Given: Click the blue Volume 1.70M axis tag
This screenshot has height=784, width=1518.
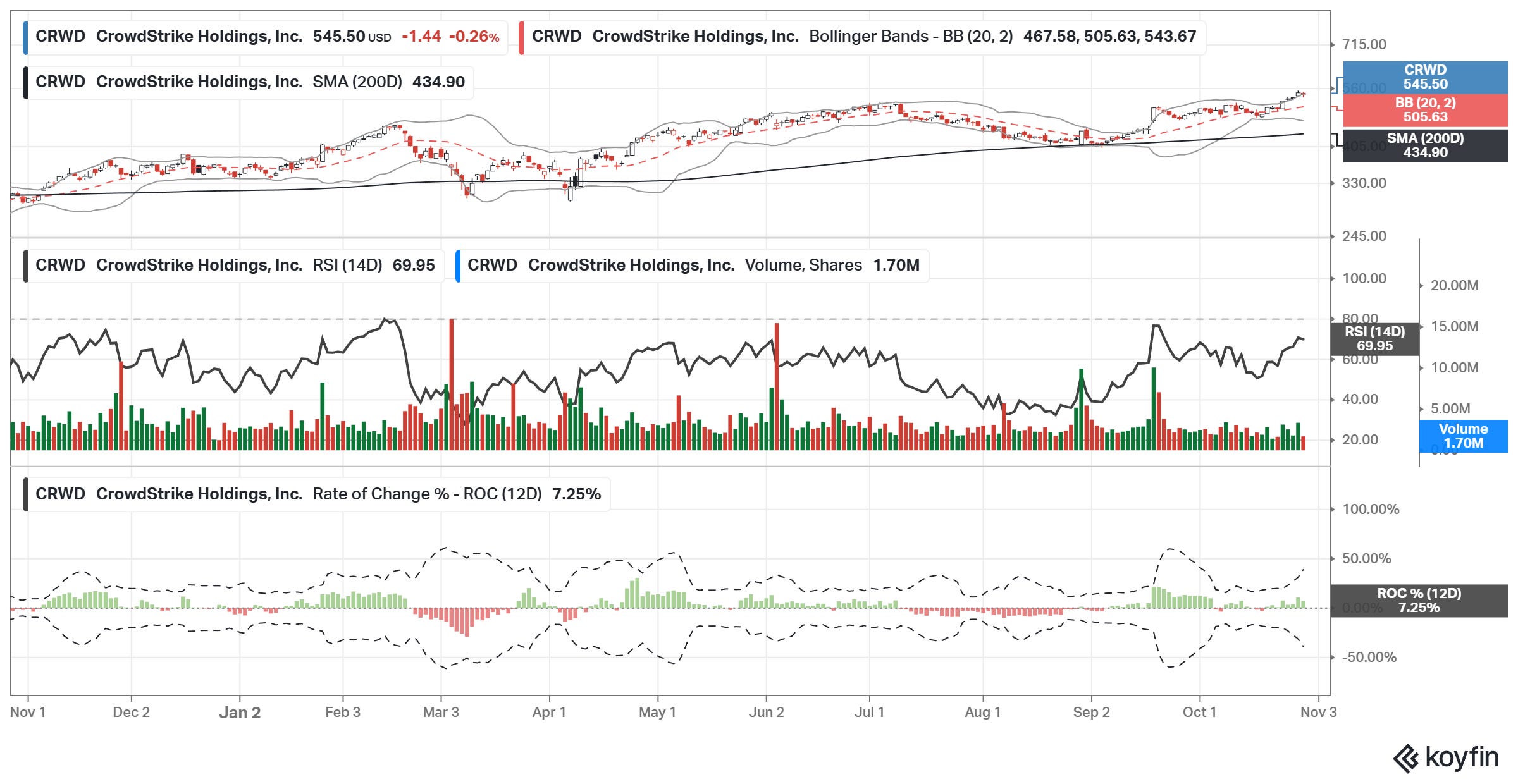Looking at the screenshot, I should tap(1462, 436).
